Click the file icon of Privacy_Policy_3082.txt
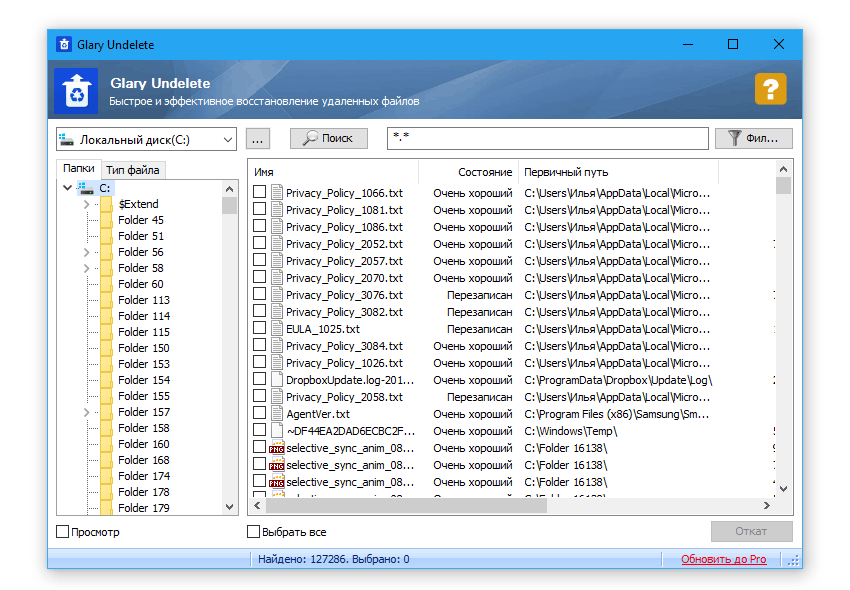The width and height of the screenshot is (850, 590). tap(277, 312)
